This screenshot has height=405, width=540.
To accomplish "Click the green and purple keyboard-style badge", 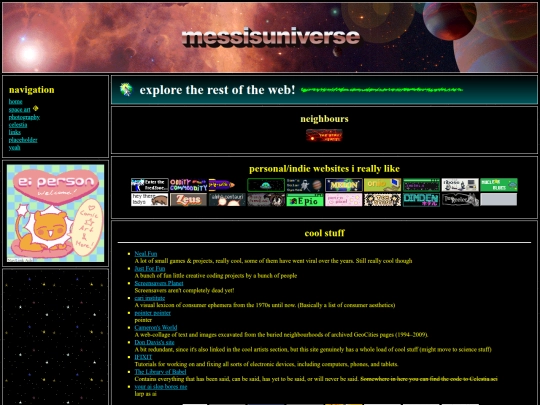I will pos(422,185).
